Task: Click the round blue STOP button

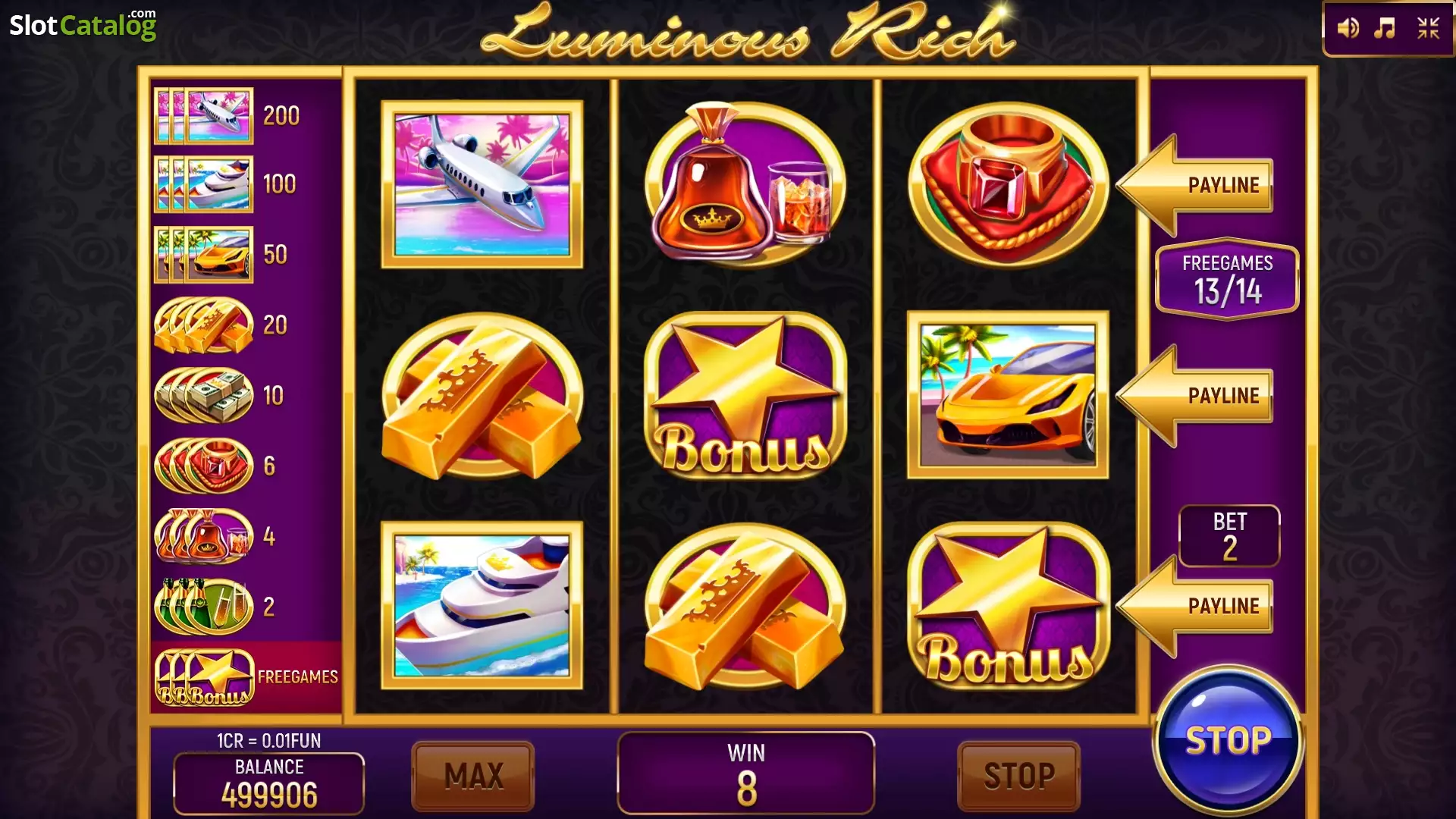Action: 1228,740
